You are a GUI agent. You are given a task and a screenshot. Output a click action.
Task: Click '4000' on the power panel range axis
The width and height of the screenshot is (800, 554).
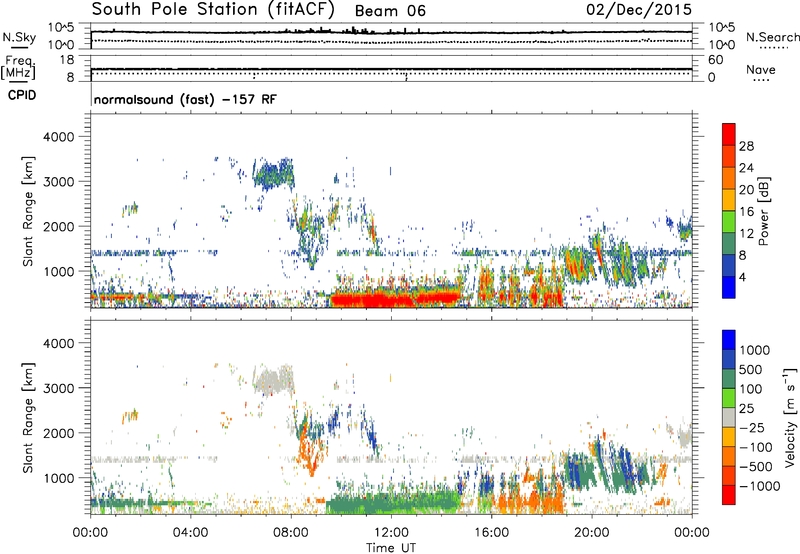click(59, 137)
